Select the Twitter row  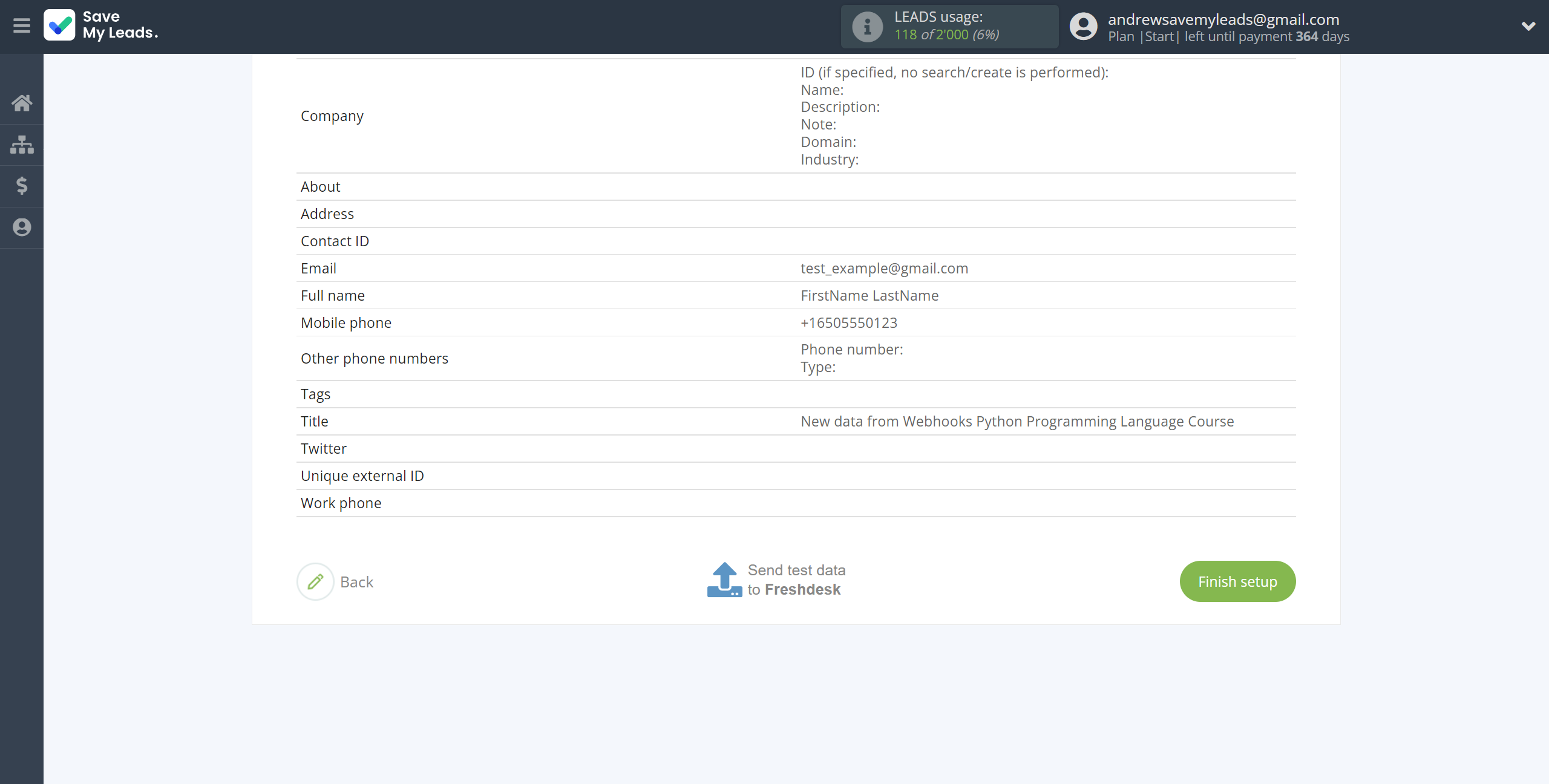pyautogui.click(x=796, y=449)
